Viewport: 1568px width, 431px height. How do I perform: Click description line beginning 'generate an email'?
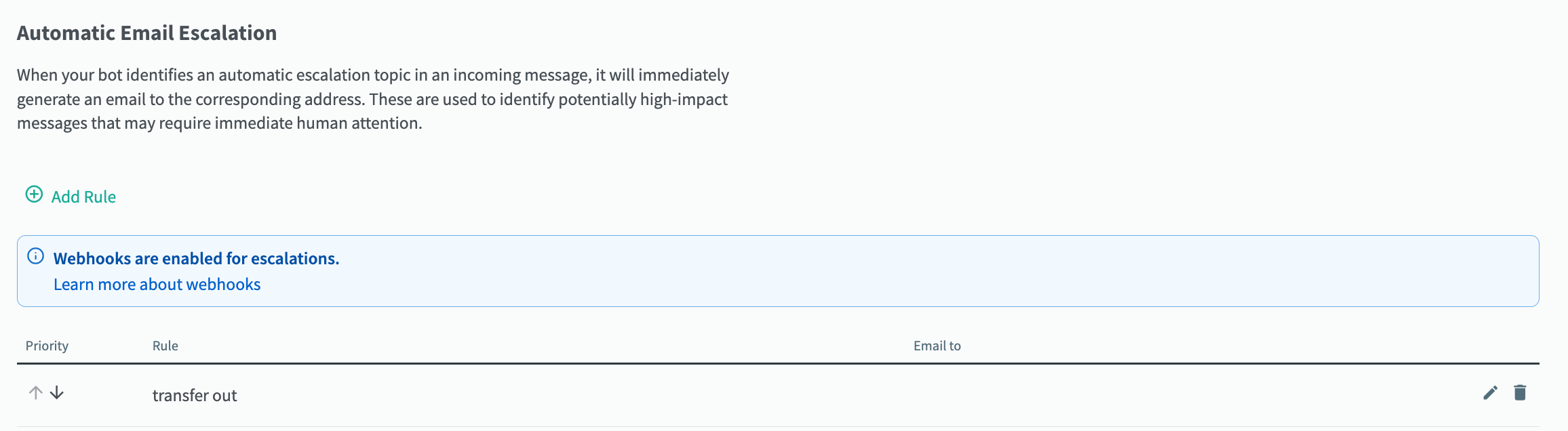[x=372, y=99]
